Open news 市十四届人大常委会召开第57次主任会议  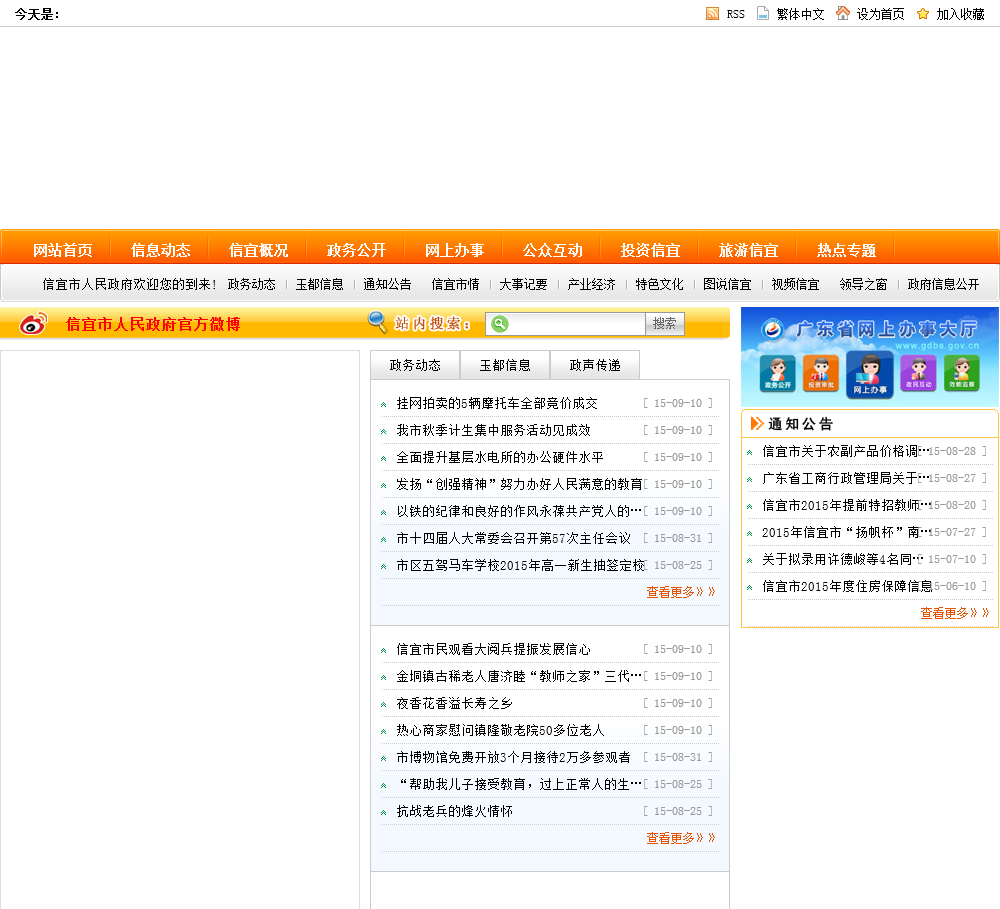click(x=513, y=538)
